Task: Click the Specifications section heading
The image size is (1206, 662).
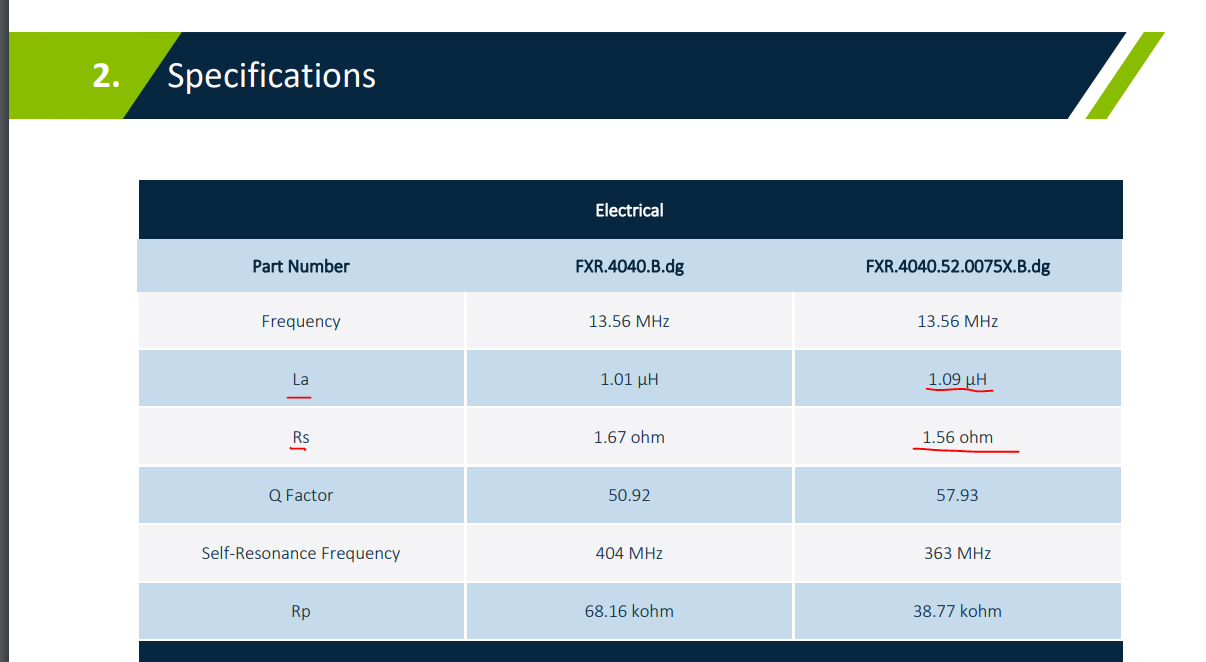Action: click(271, 75)
